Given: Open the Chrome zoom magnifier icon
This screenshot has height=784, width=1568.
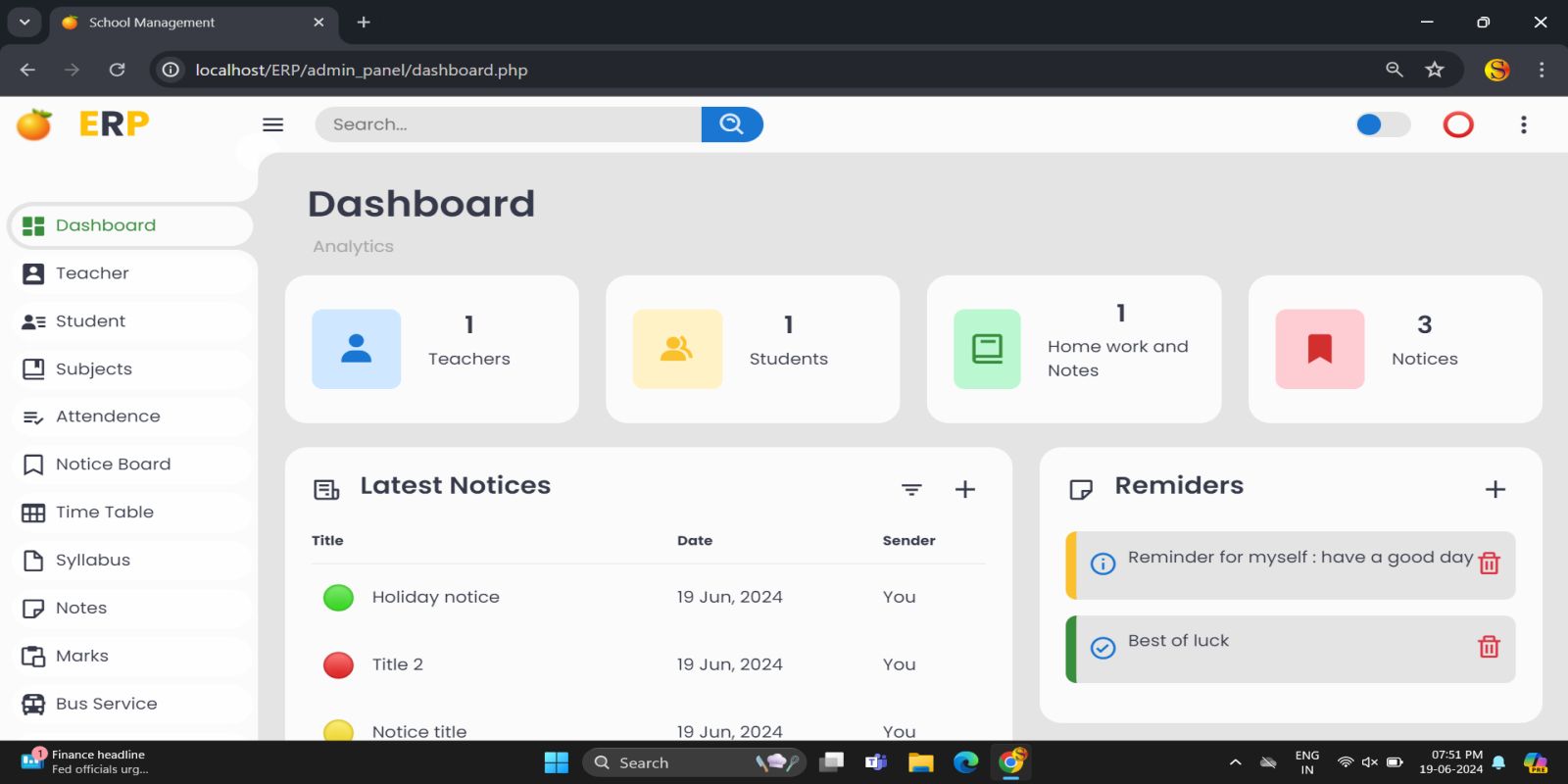Looking at the screenshot, I should click(x=1395, y=70).
